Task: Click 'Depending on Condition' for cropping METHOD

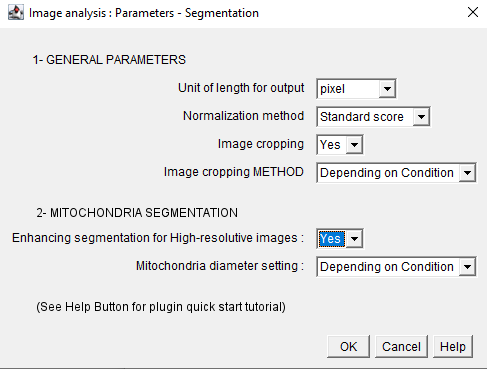Action: click(388, 173)
